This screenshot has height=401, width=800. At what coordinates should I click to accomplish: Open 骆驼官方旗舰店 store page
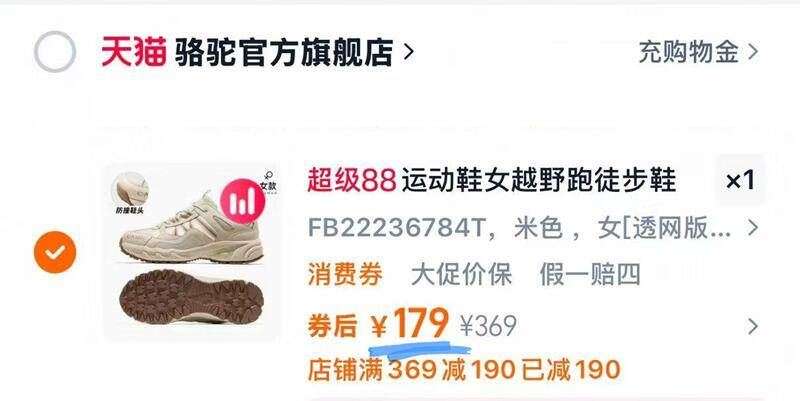tap(284, 52)
